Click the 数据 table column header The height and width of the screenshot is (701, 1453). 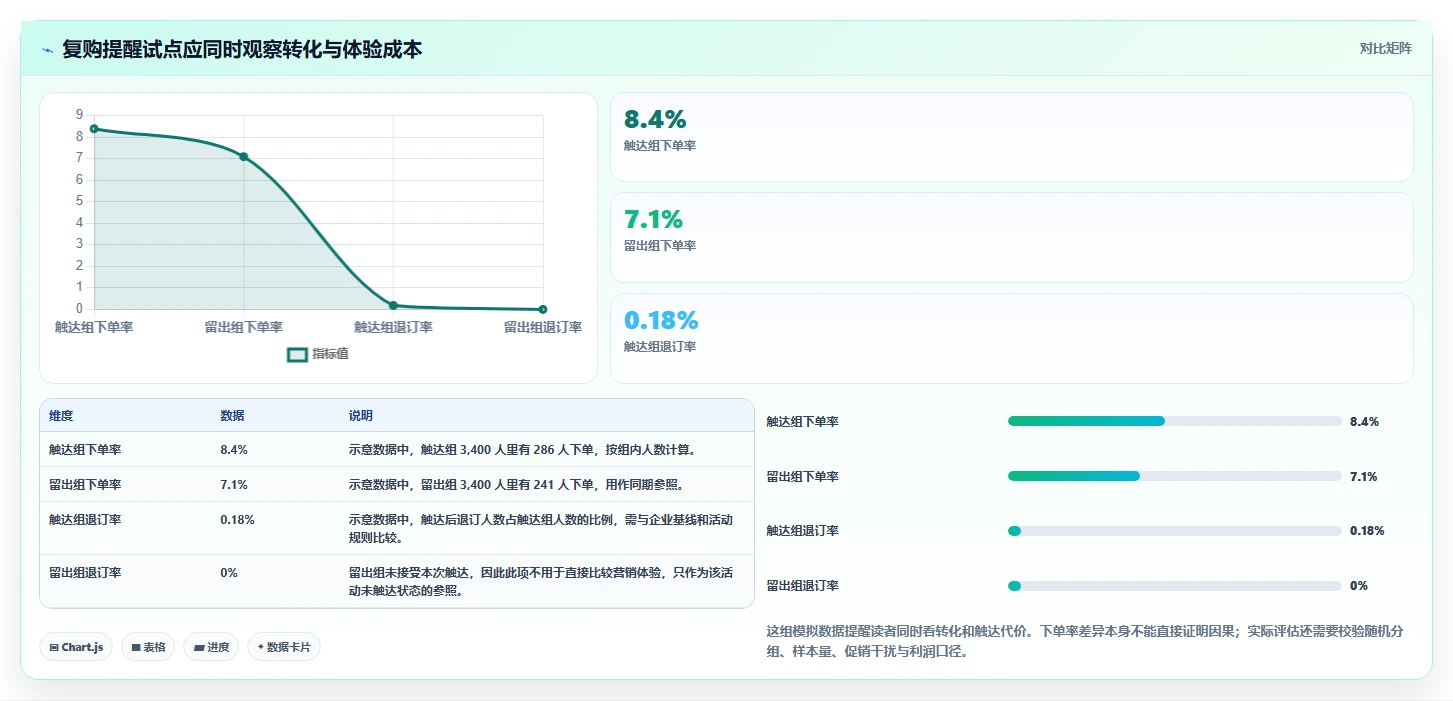[232, 416]
